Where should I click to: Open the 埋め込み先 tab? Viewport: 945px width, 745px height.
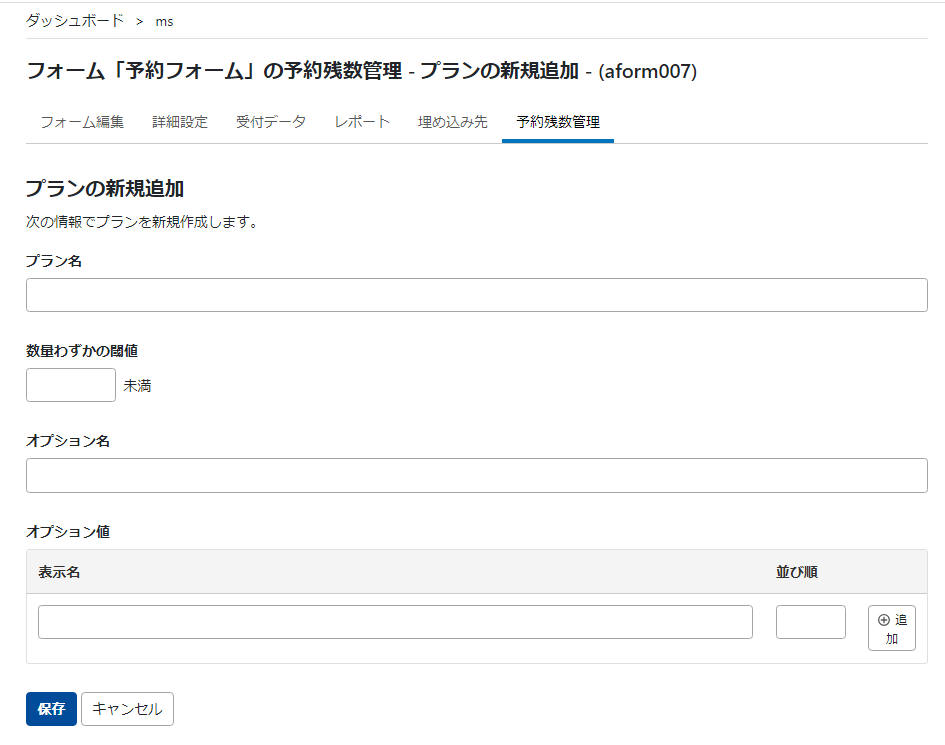click(x=452, y=122)
